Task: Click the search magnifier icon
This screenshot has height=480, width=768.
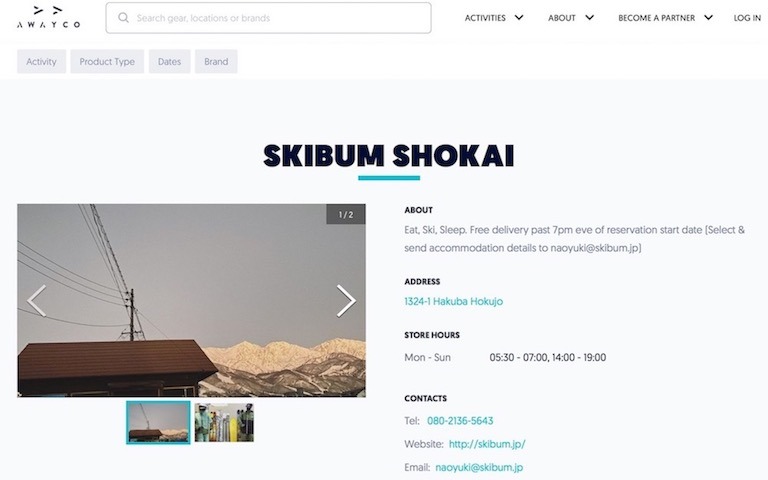Action: (123, 18)
